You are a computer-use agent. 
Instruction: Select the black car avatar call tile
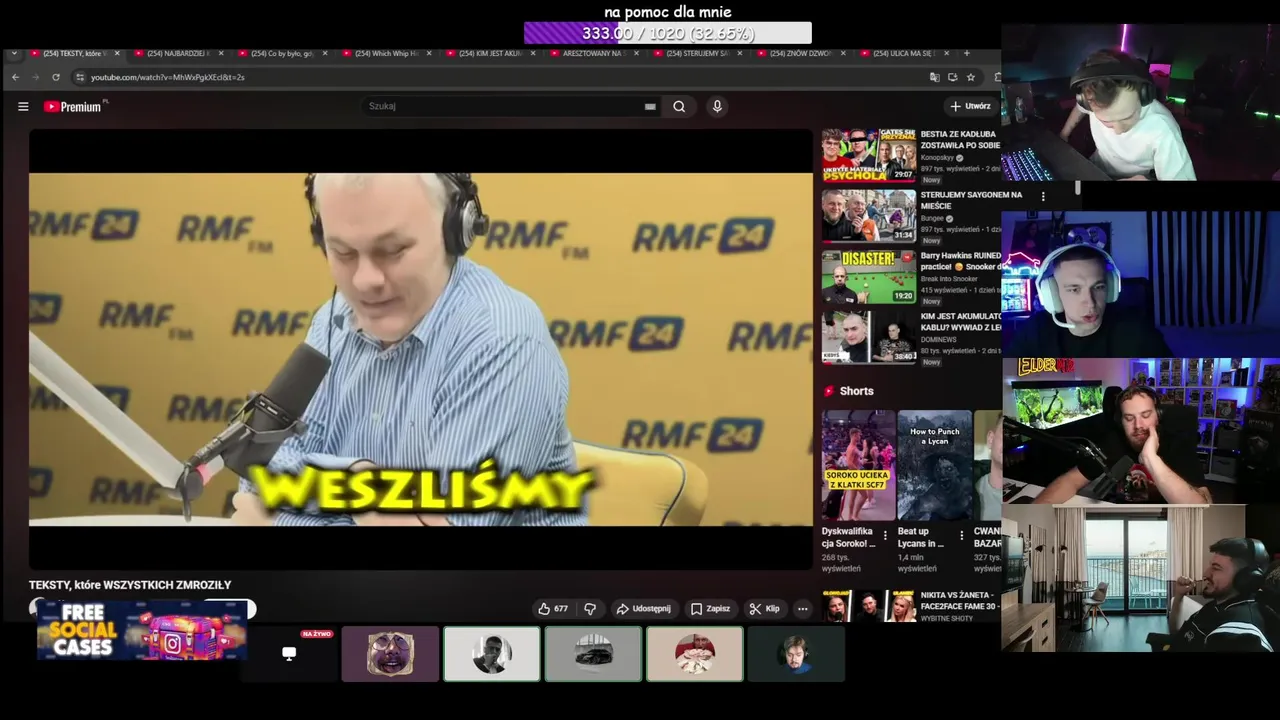(593, 654)
